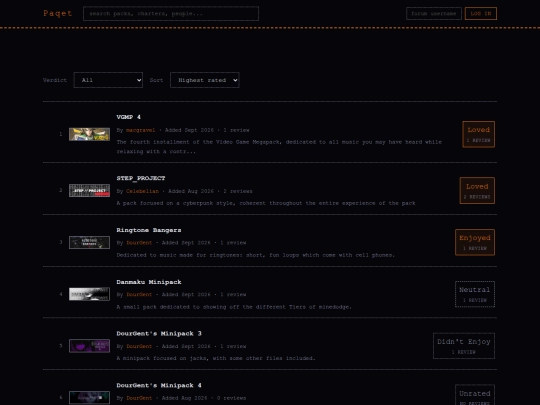This screenshot has width=540, height=405.
Task: Open the STEP_PROJECT banner thumbnail
Action: tap(90, 190)
